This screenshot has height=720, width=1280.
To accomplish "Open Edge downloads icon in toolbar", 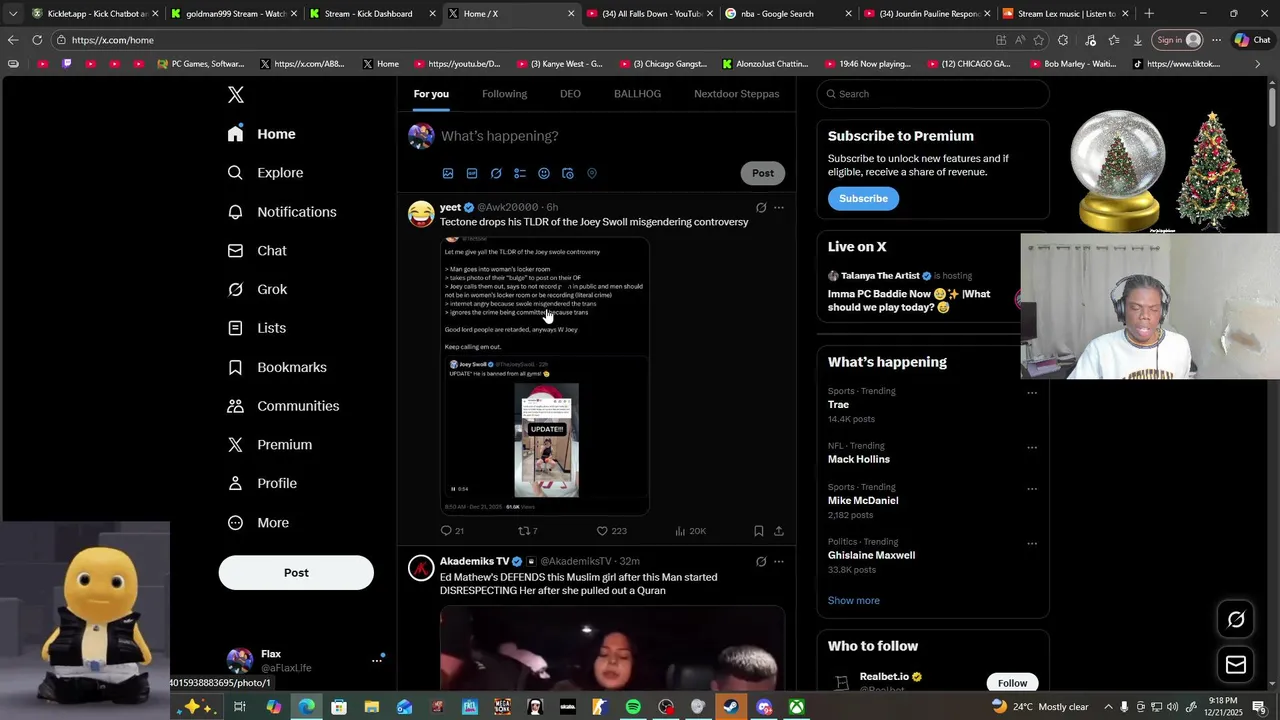I will tap(1137, 40).
